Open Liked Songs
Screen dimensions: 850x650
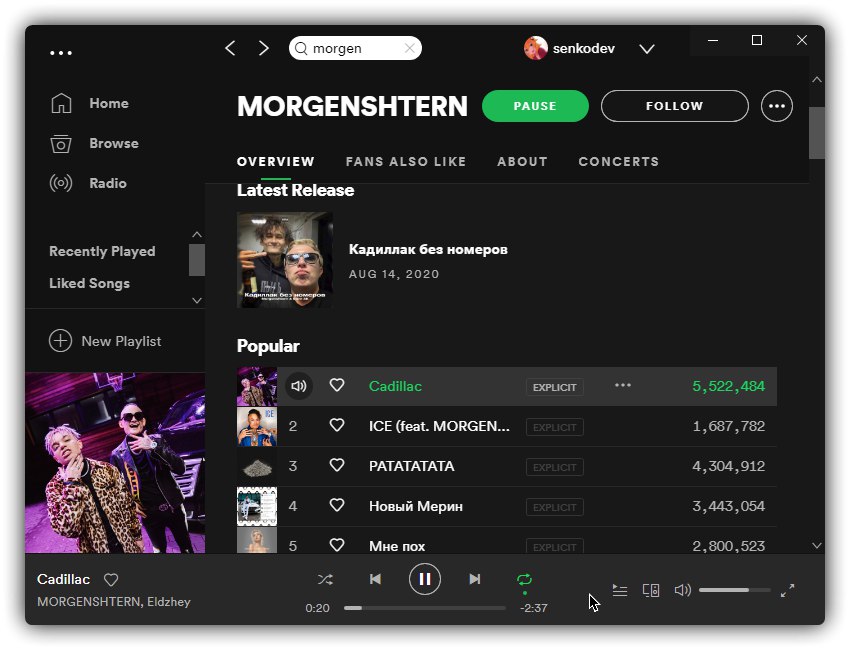click(x=89, y=283)
